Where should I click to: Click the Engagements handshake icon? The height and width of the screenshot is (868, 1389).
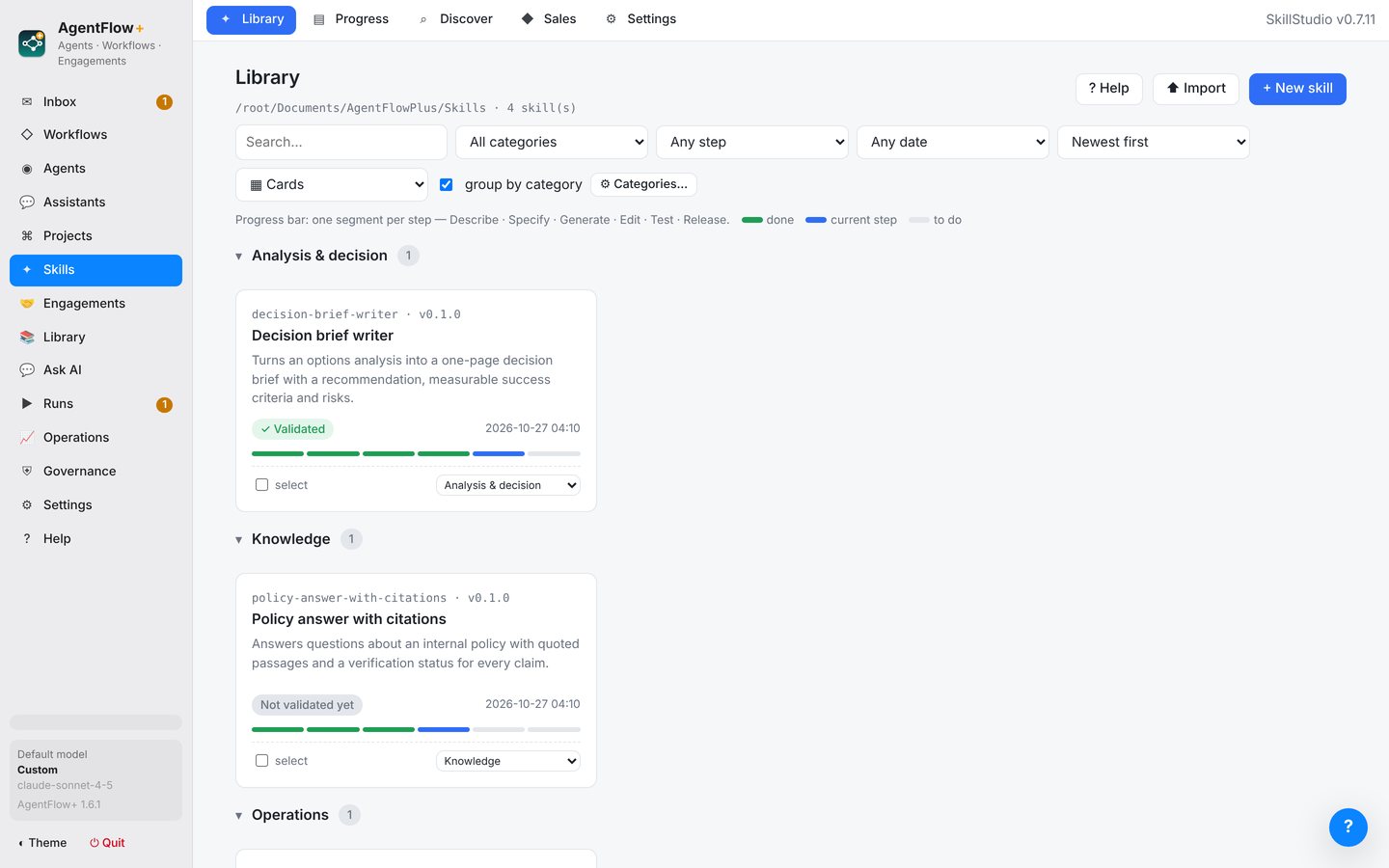(x=27, y=303)
